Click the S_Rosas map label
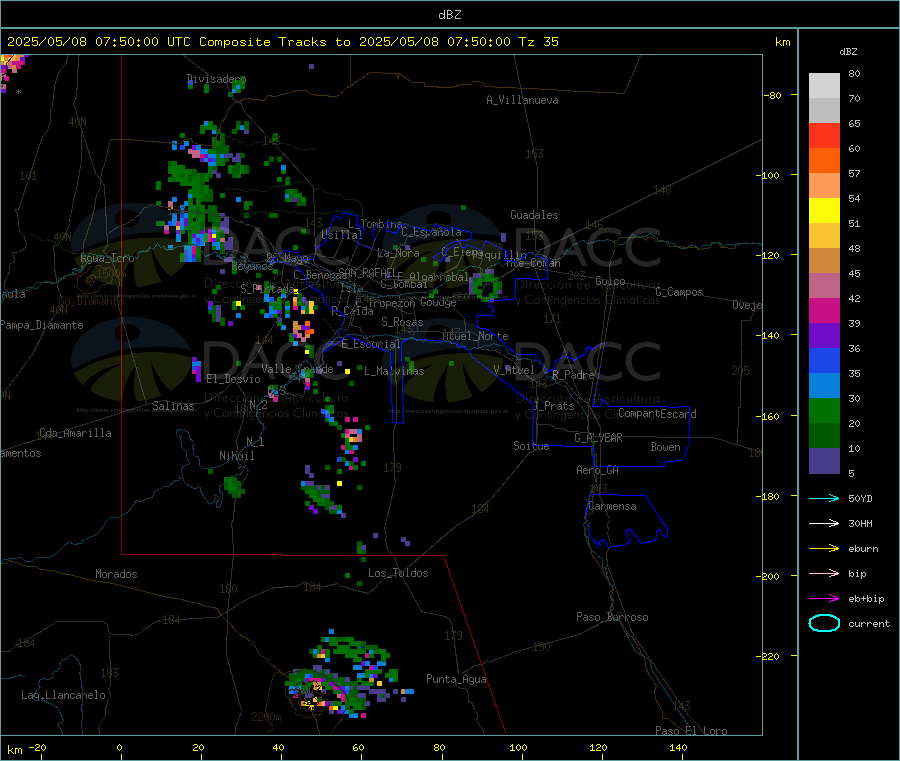 [x=402, y=323]
